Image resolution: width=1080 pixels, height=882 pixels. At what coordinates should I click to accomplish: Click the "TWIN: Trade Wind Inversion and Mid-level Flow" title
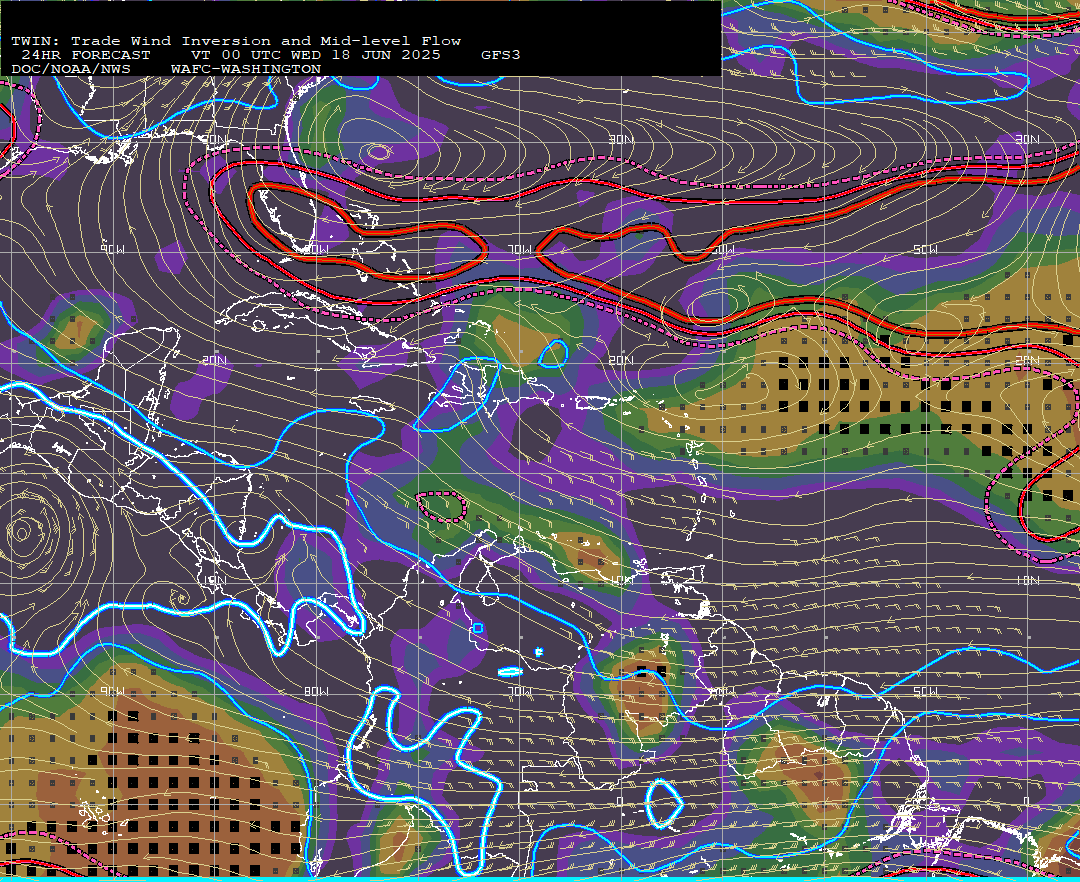236,41
